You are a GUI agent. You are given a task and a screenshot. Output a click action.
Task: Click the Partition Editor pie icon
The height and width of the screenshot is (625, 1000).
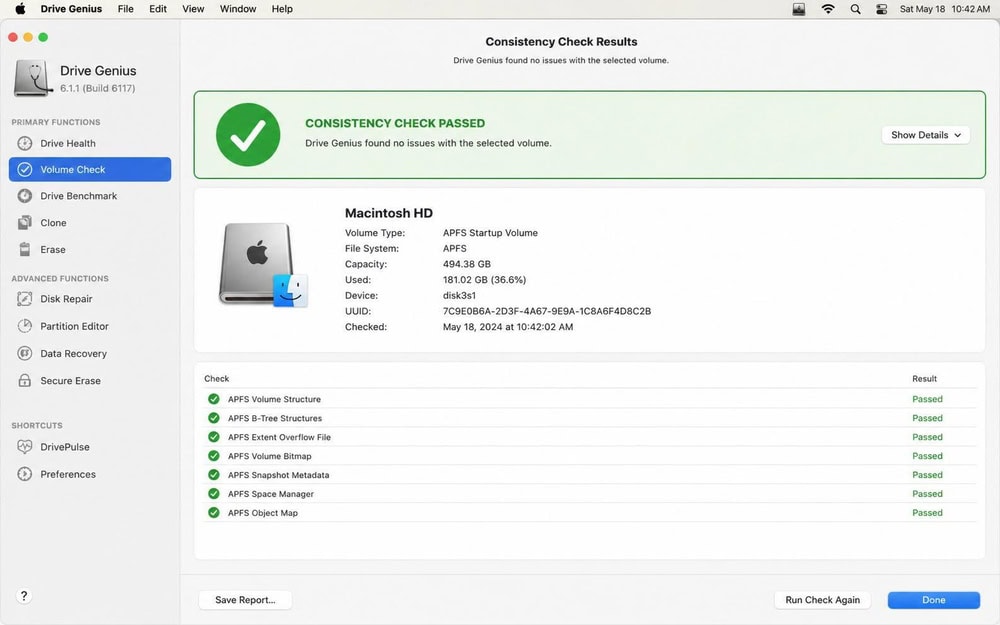[x=24, y=326]
